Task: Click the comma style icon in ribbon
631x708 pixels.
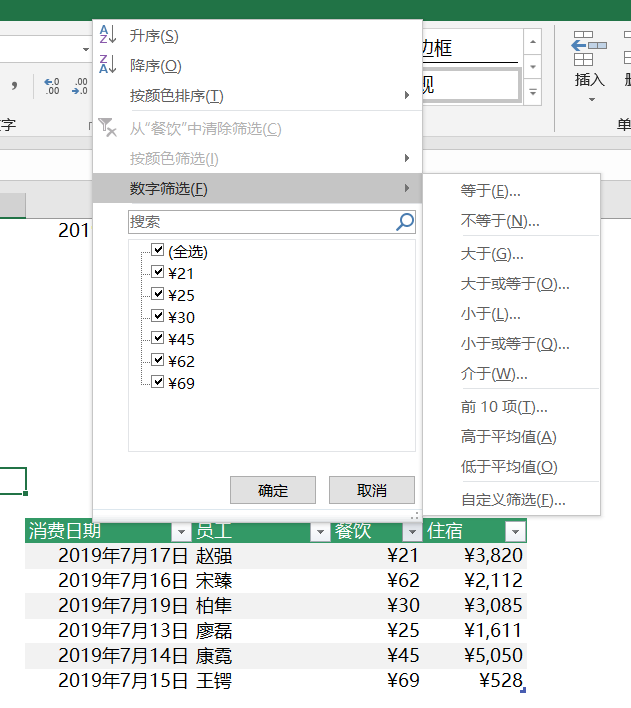Action: 16,87
